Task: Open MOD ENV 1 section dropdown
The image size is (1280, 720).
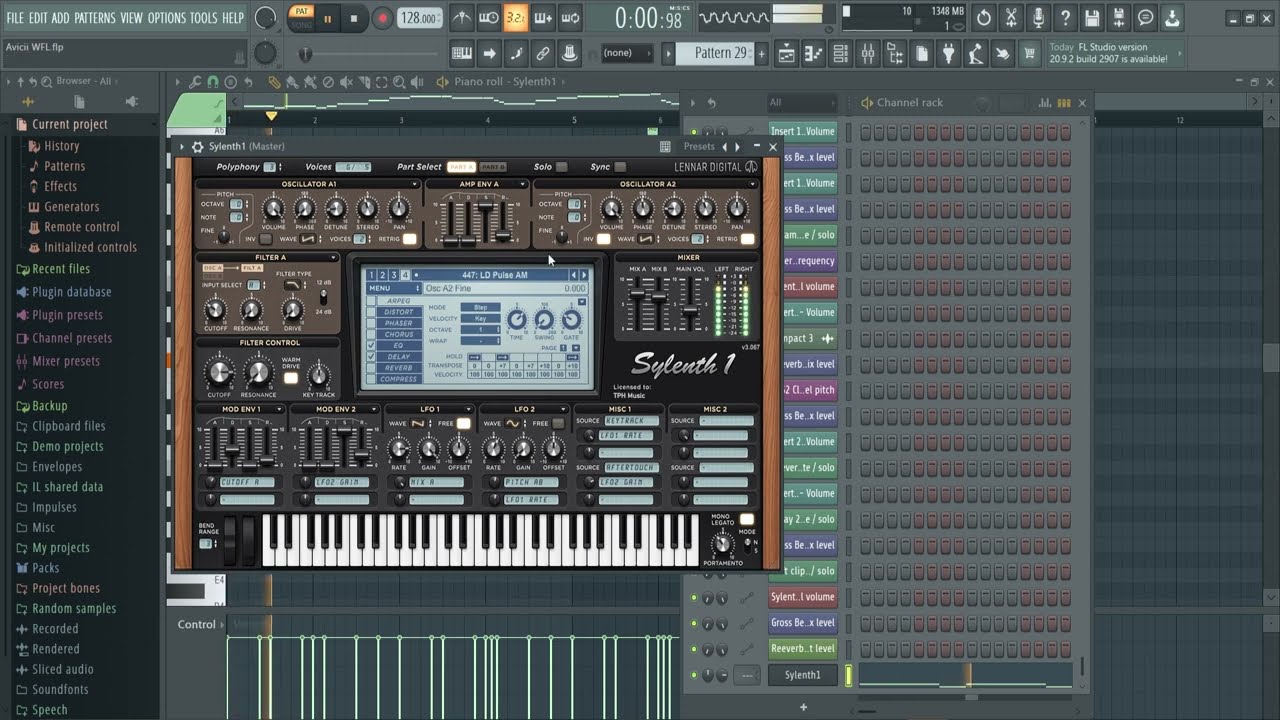Action: [280, 409]
